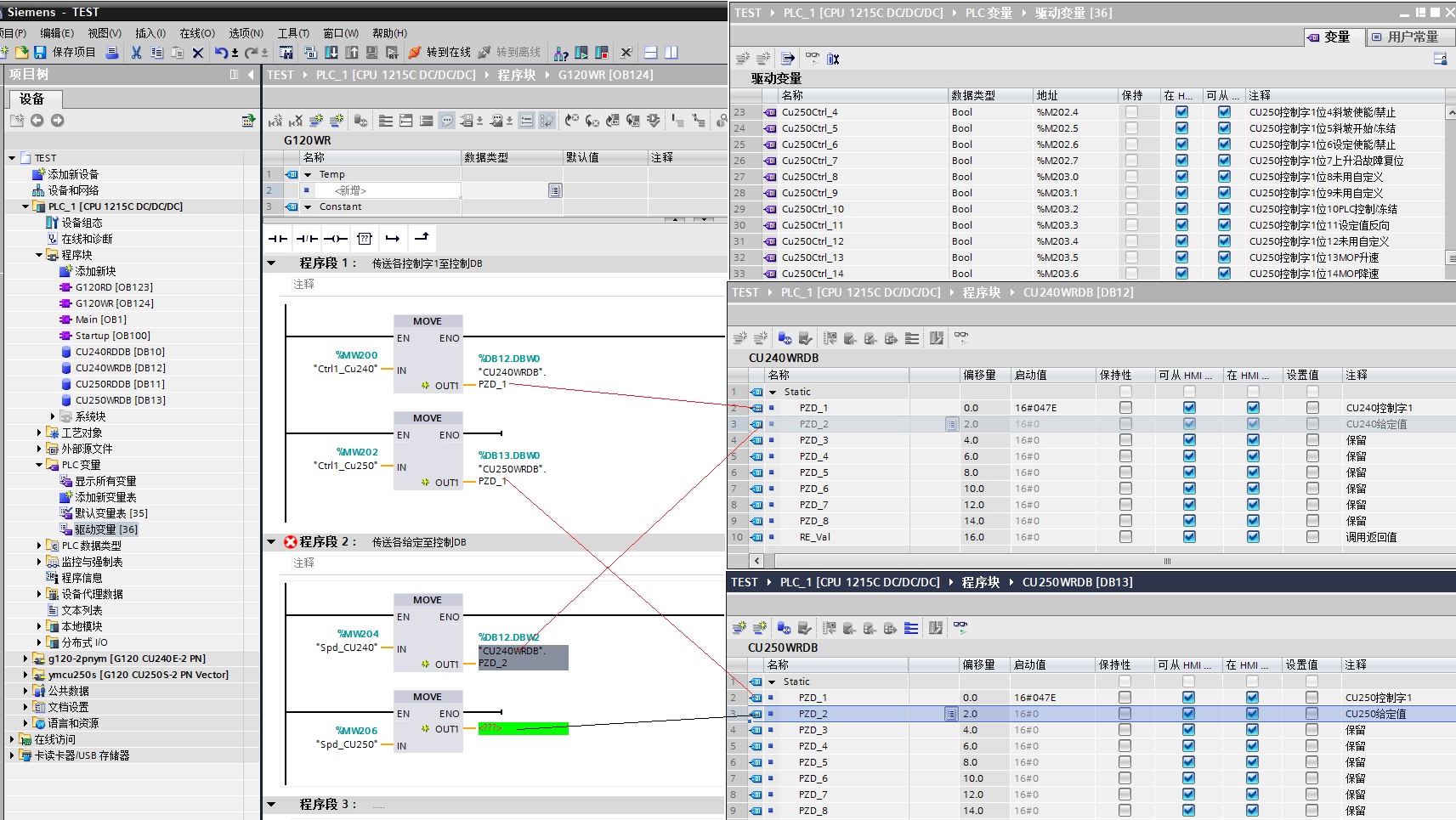
Task: Open G120WR [OB124] block in tree
Action: click(x=114, y=303)
